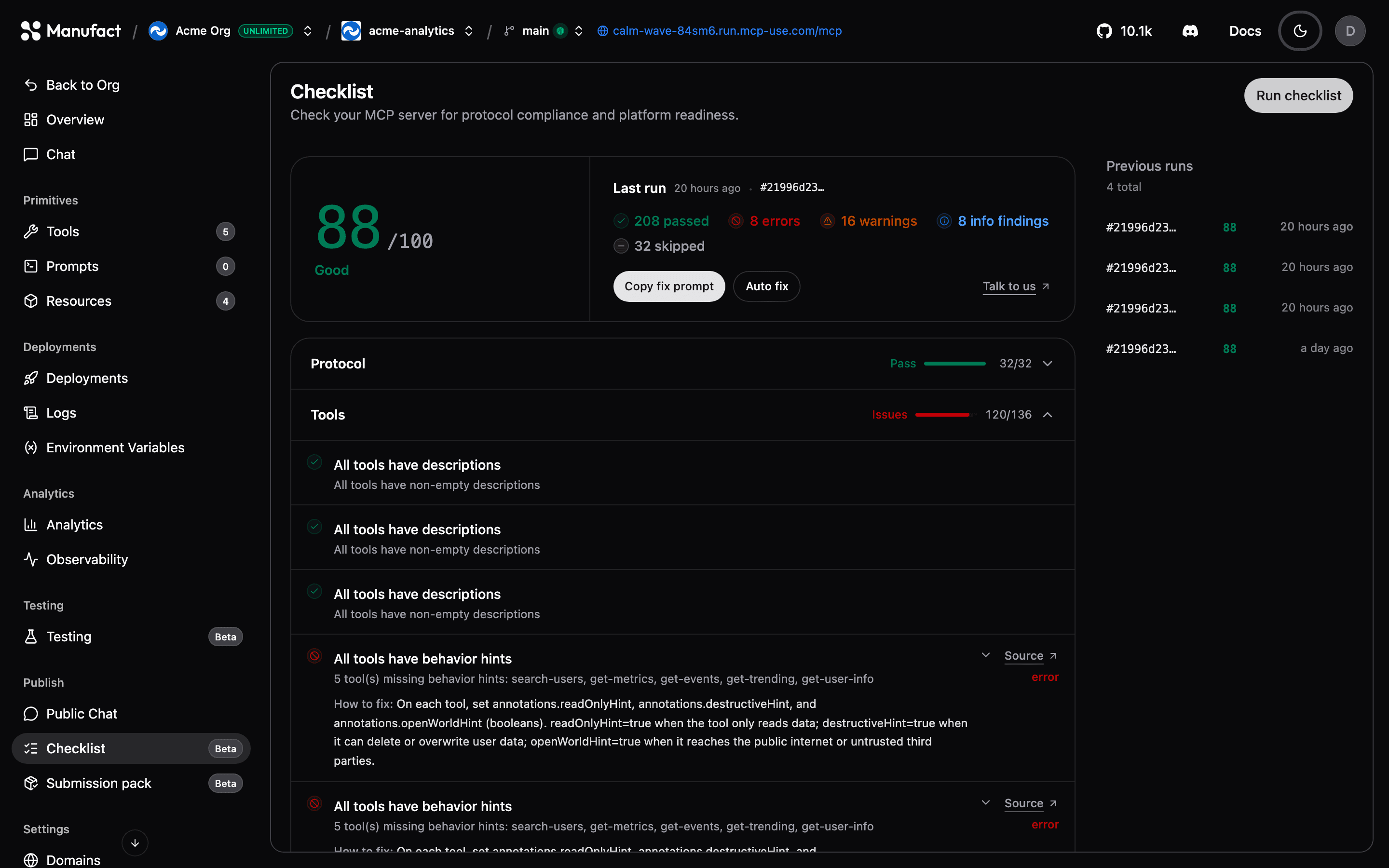
Task: Click the Tools Issues progress bar
Action: (945, 415)
